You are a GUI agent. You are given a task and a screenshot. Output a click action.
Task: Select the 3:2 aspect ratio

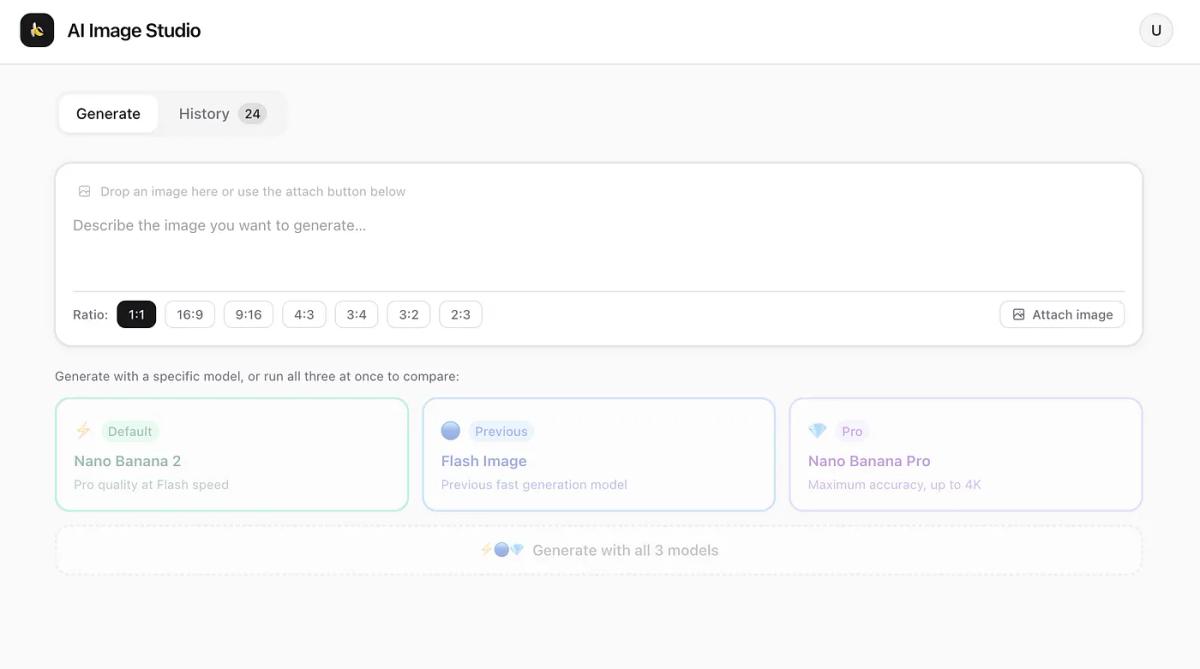click(x=408, y=314)
